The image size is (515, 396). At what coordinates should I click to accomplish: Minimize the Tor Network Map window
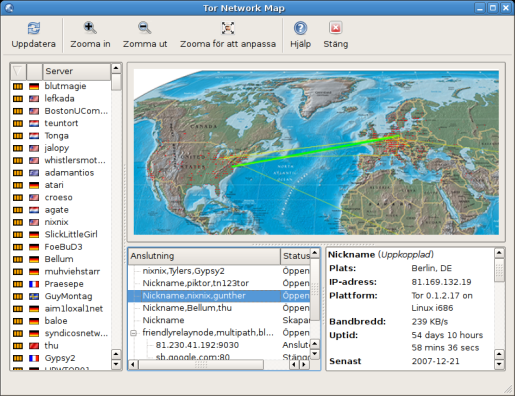click(x=480, y=8)
